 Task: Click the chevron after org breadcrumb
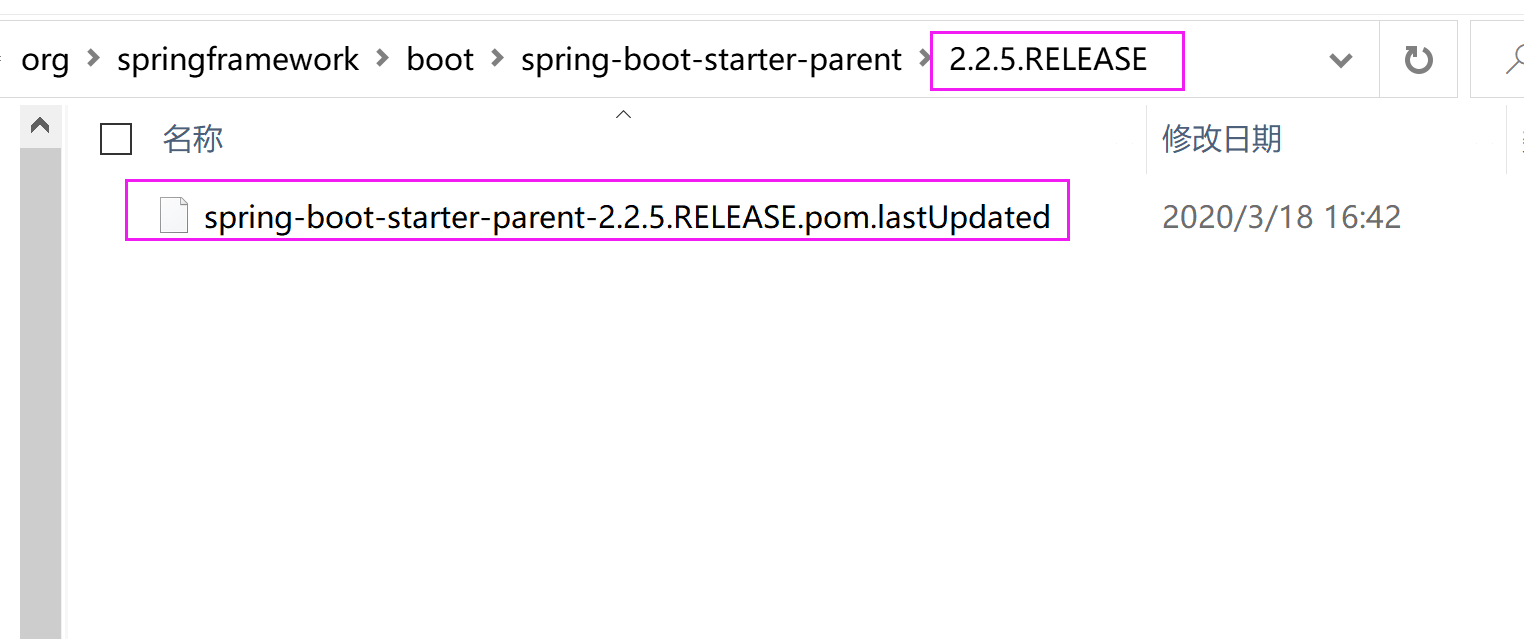(x=91, y=60)
